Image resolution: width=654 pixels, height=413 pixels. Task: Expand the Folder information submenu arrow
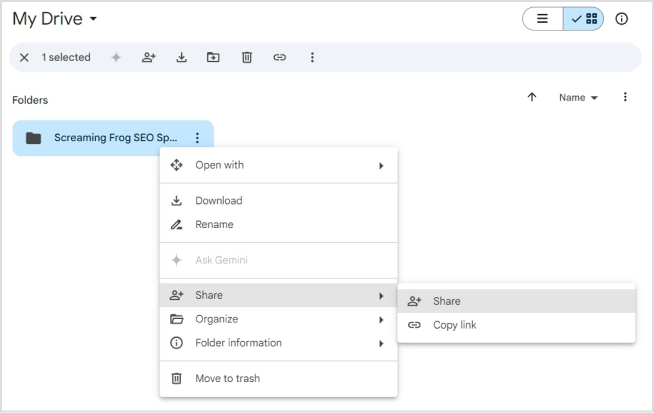click(381, 343)
